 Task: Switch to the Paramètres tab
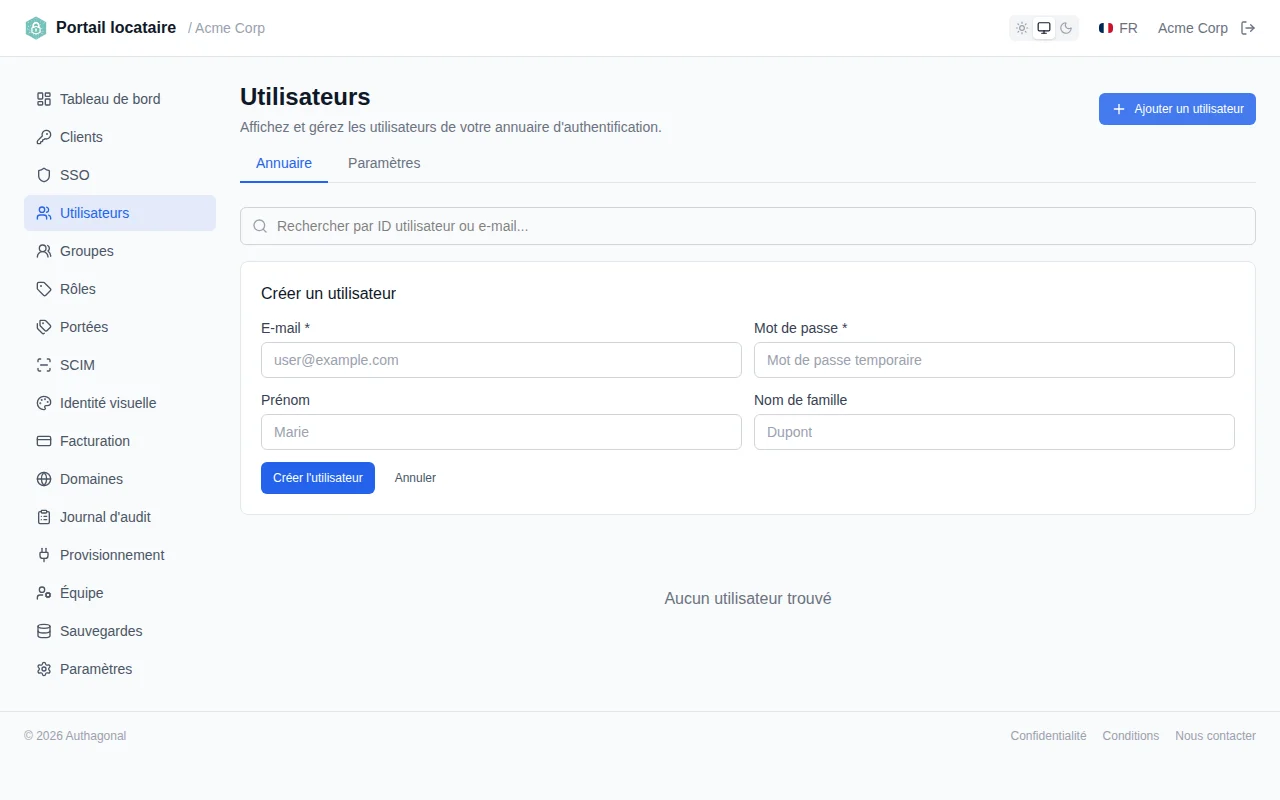pos(384,163)
